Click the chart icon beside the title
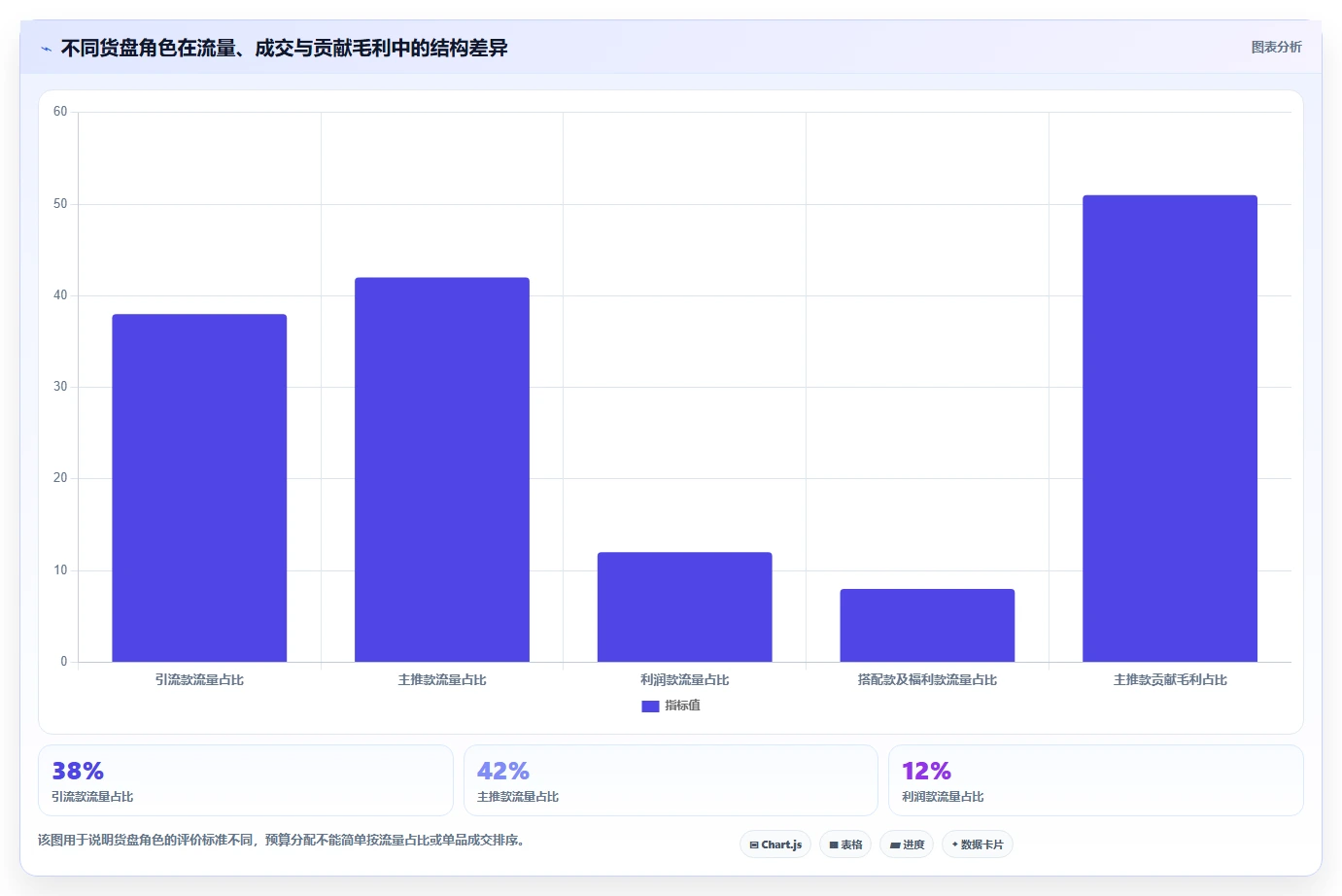The width and height of the screenshot is (1342, 896). click(46, 49)
